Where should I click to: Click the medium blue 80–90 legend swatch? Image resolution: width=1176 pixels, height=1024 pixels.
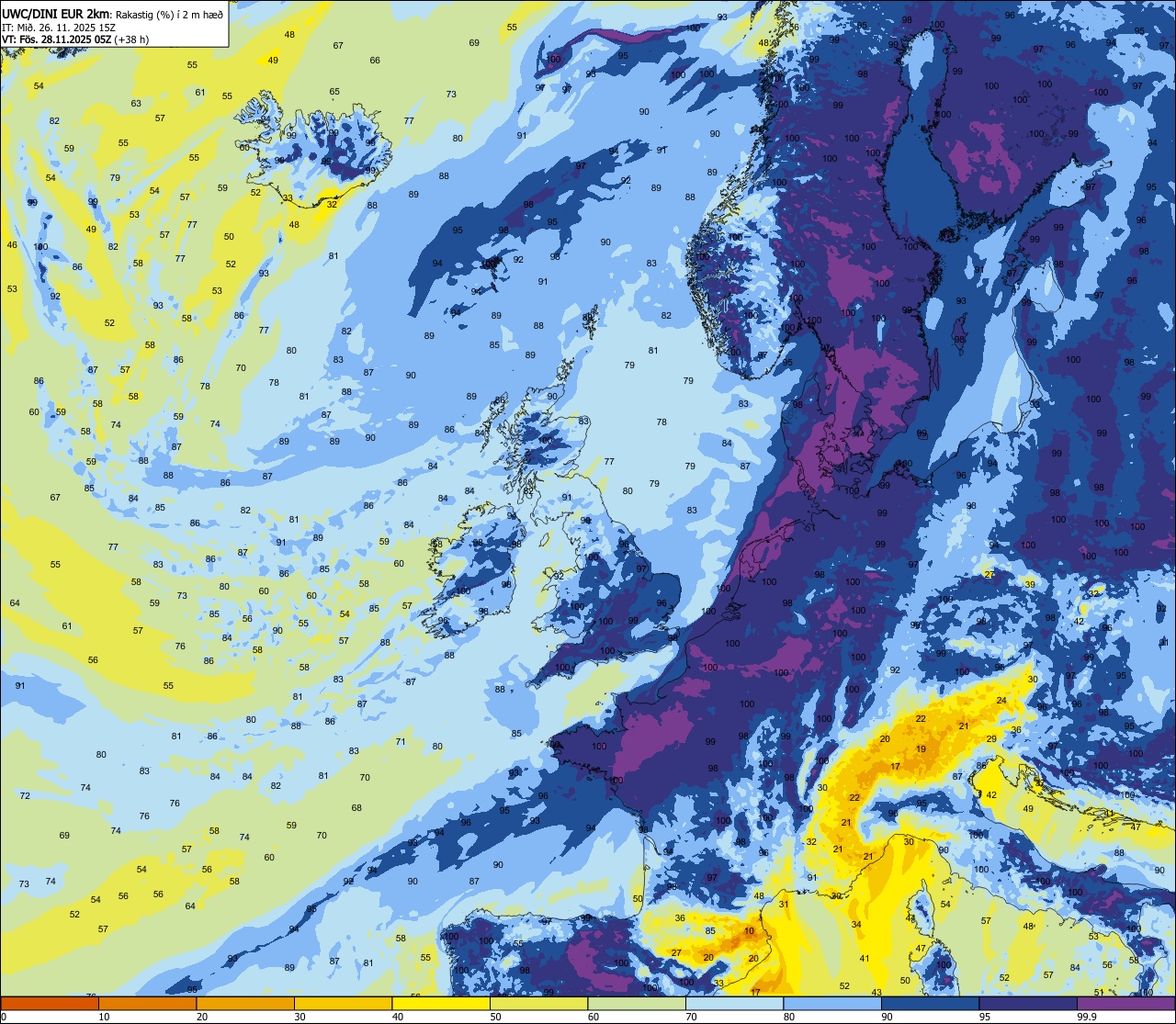(x=832, y=1003)
